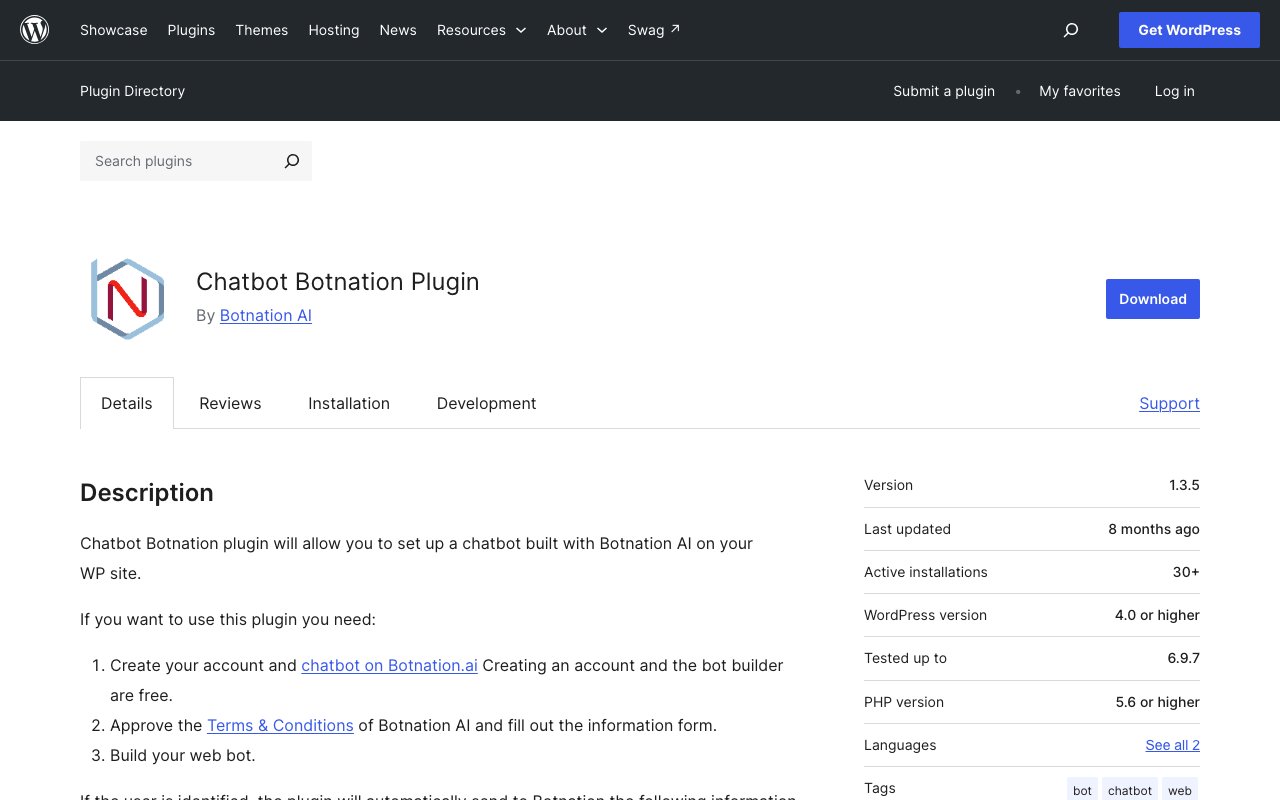Viewport: 1280px width, 800px height.
Task: Switch to the Development tab
Action: (x=486, y=403)
